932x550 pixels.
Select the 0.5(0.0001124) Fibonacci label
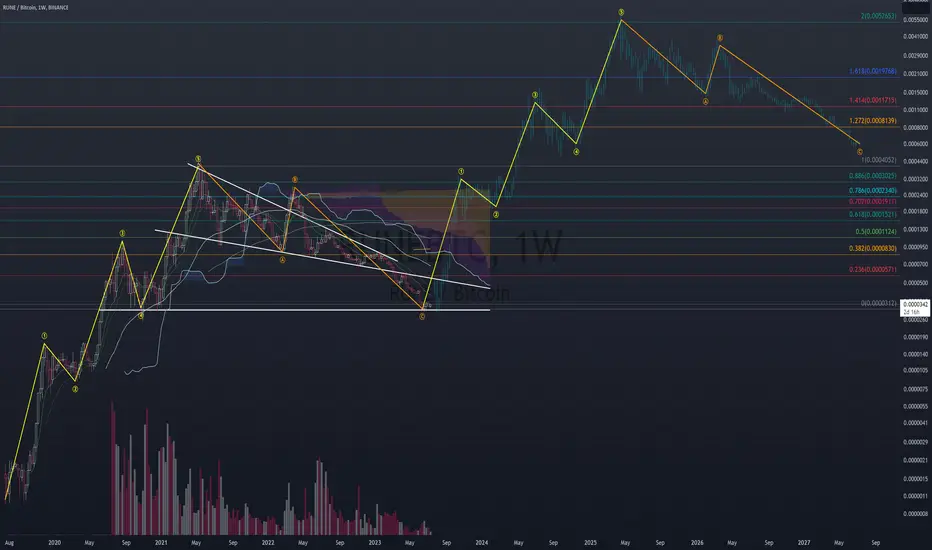click(x=876, y=232)
